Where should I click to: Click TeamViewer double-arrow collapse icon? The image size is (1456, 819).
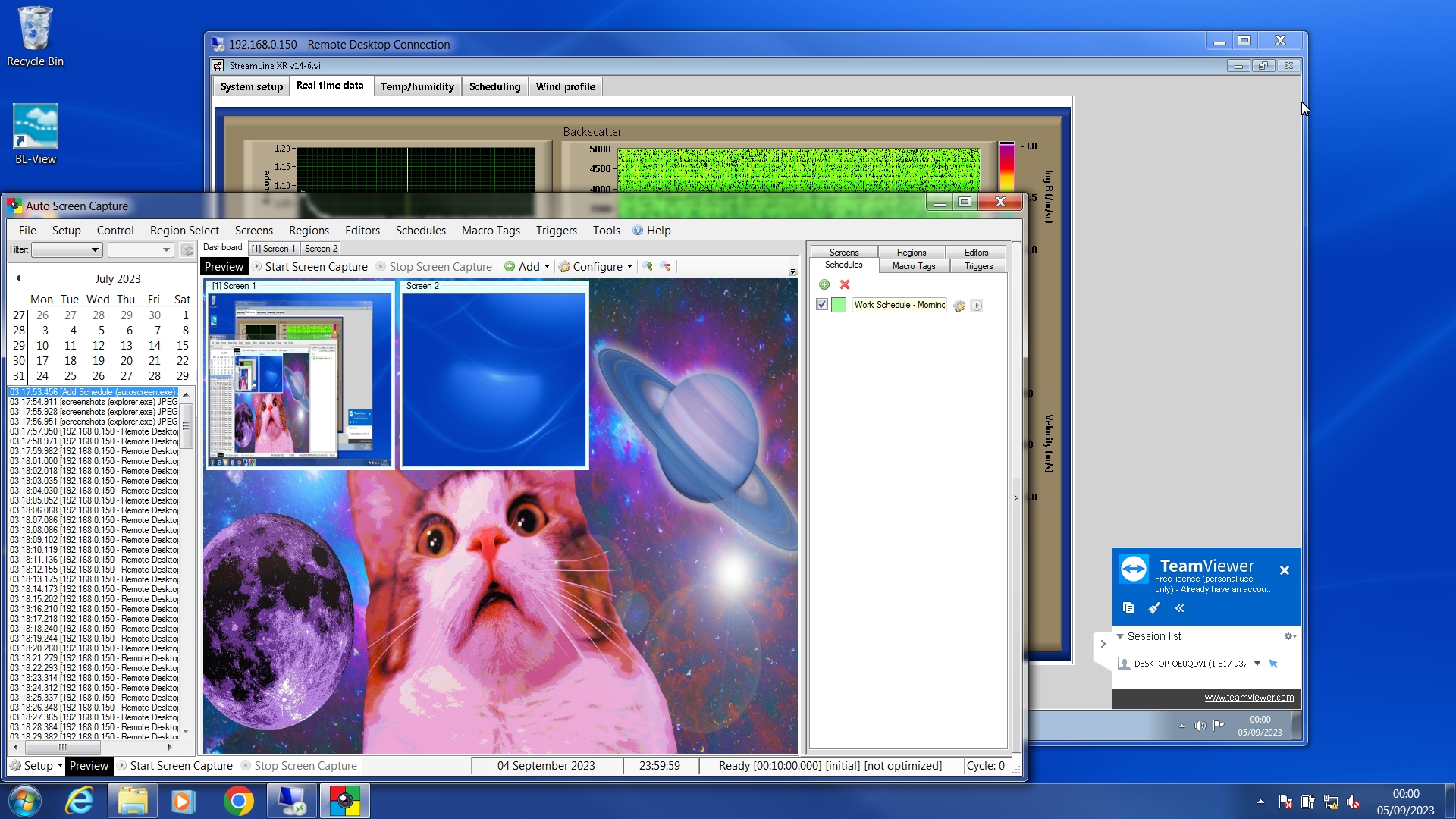point(1179,608)
